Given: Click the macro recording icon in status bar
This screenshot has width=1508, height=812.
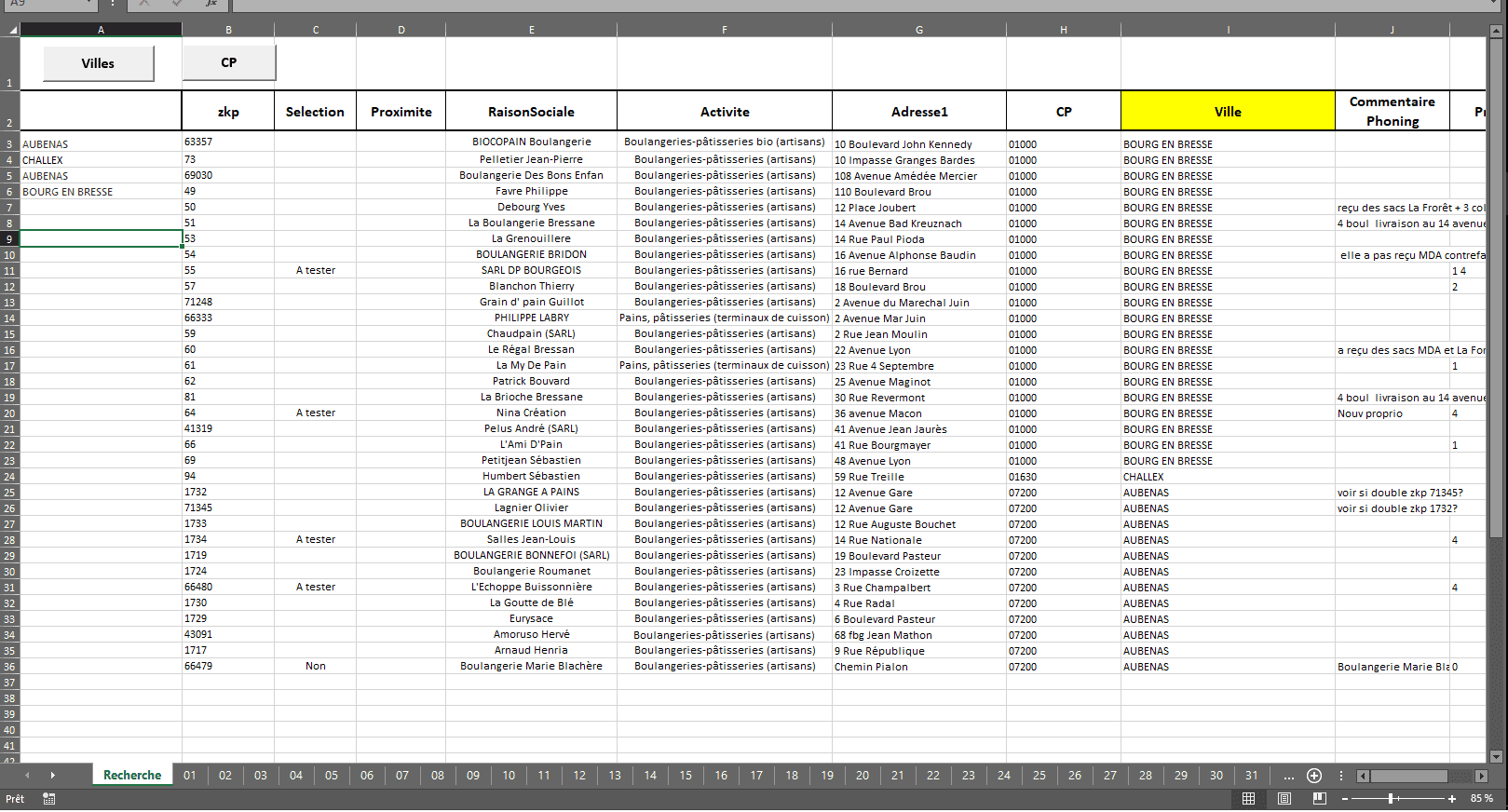Looking at the screenshot, I should click(48, 799).
